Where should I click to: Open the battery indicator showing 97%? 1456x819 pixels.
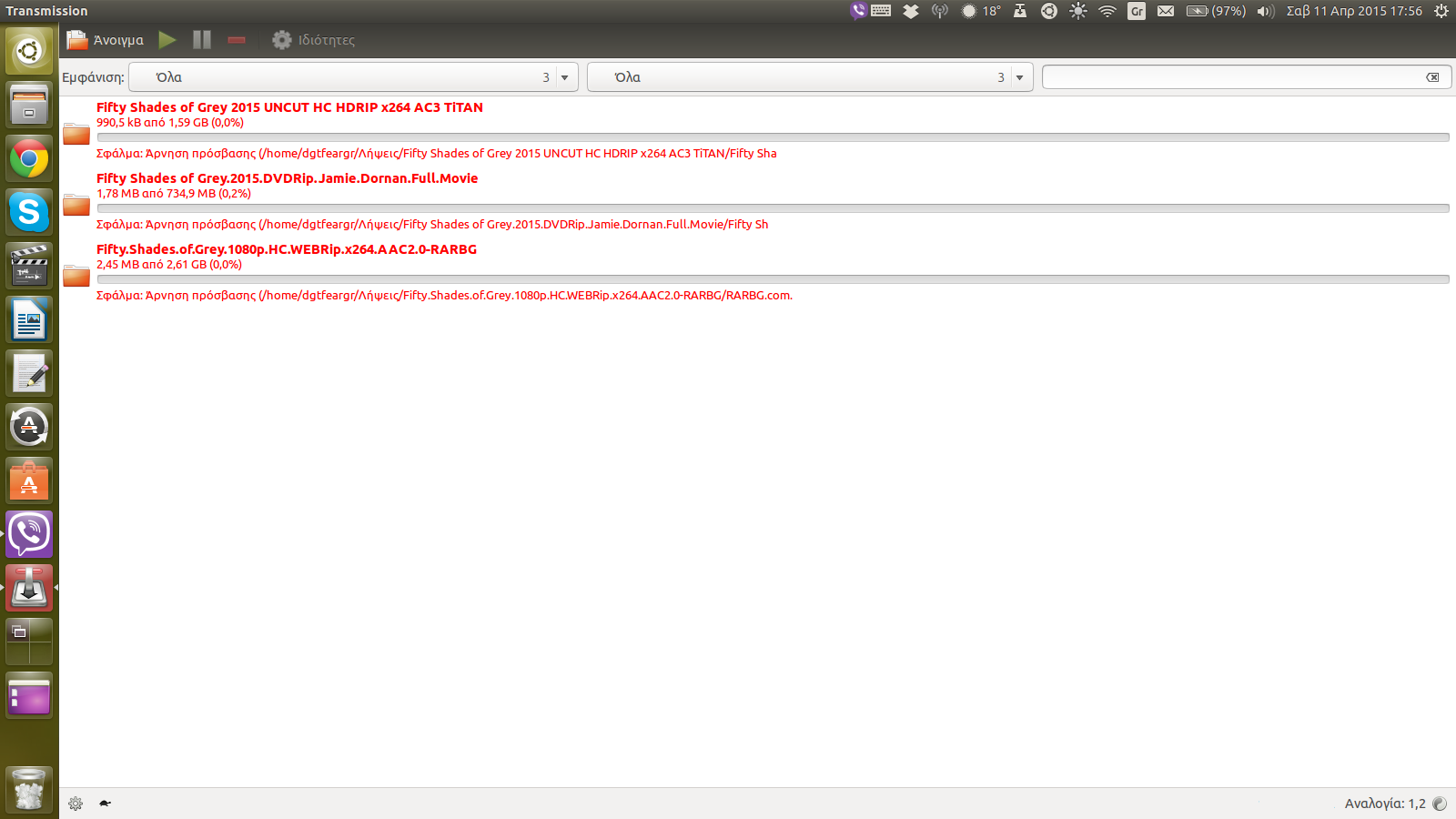1216,11
